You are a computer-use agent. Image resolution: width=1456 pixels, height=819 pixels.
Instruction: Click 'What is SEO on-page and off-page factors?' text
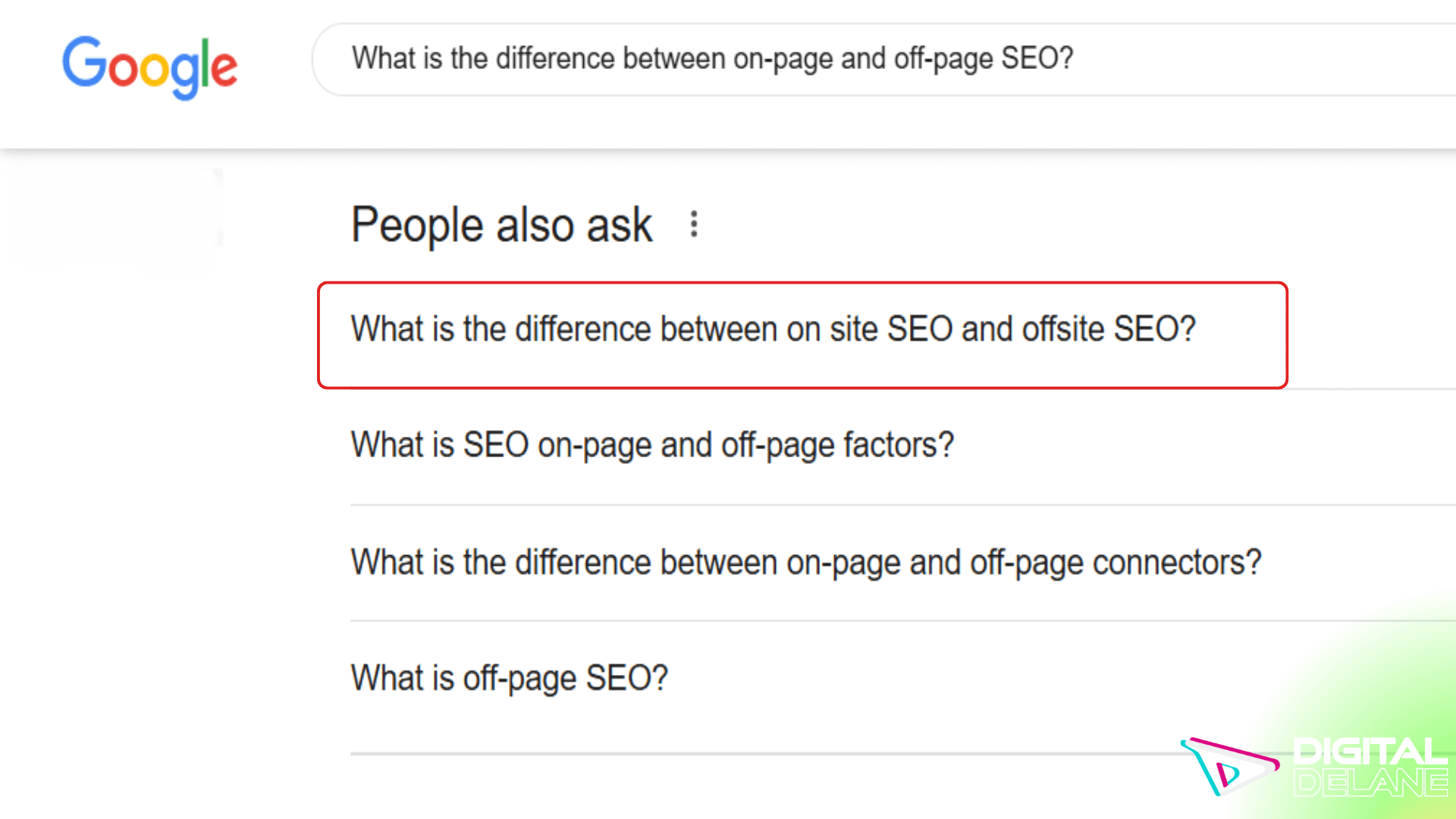pos(652,445)
